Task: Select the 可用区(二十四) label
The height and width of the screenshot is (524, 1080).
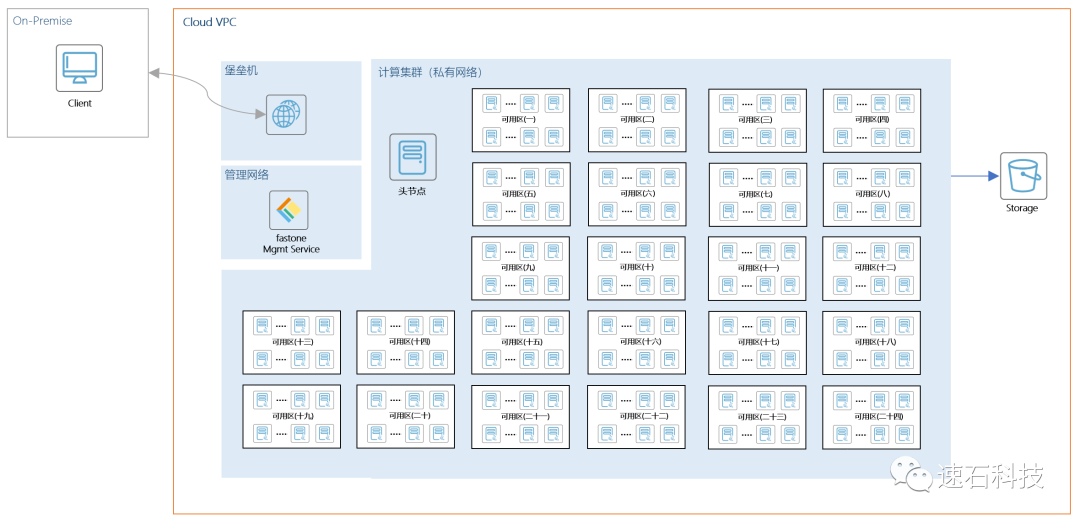Action: [x=879, y=416]
